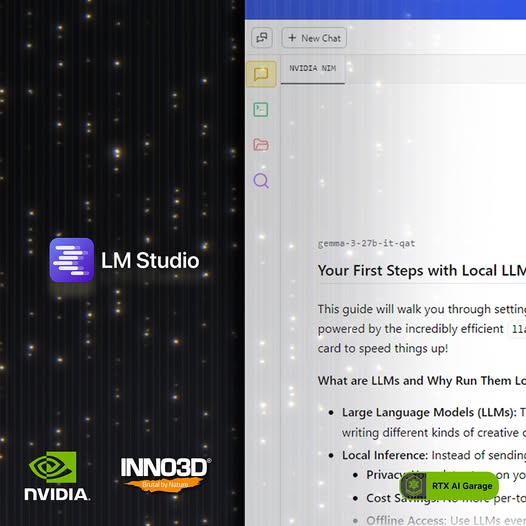The width and height of the screenshot is (526, 526).
Task: Click the What are LLMs and Why Run heading
Action: 422,381
